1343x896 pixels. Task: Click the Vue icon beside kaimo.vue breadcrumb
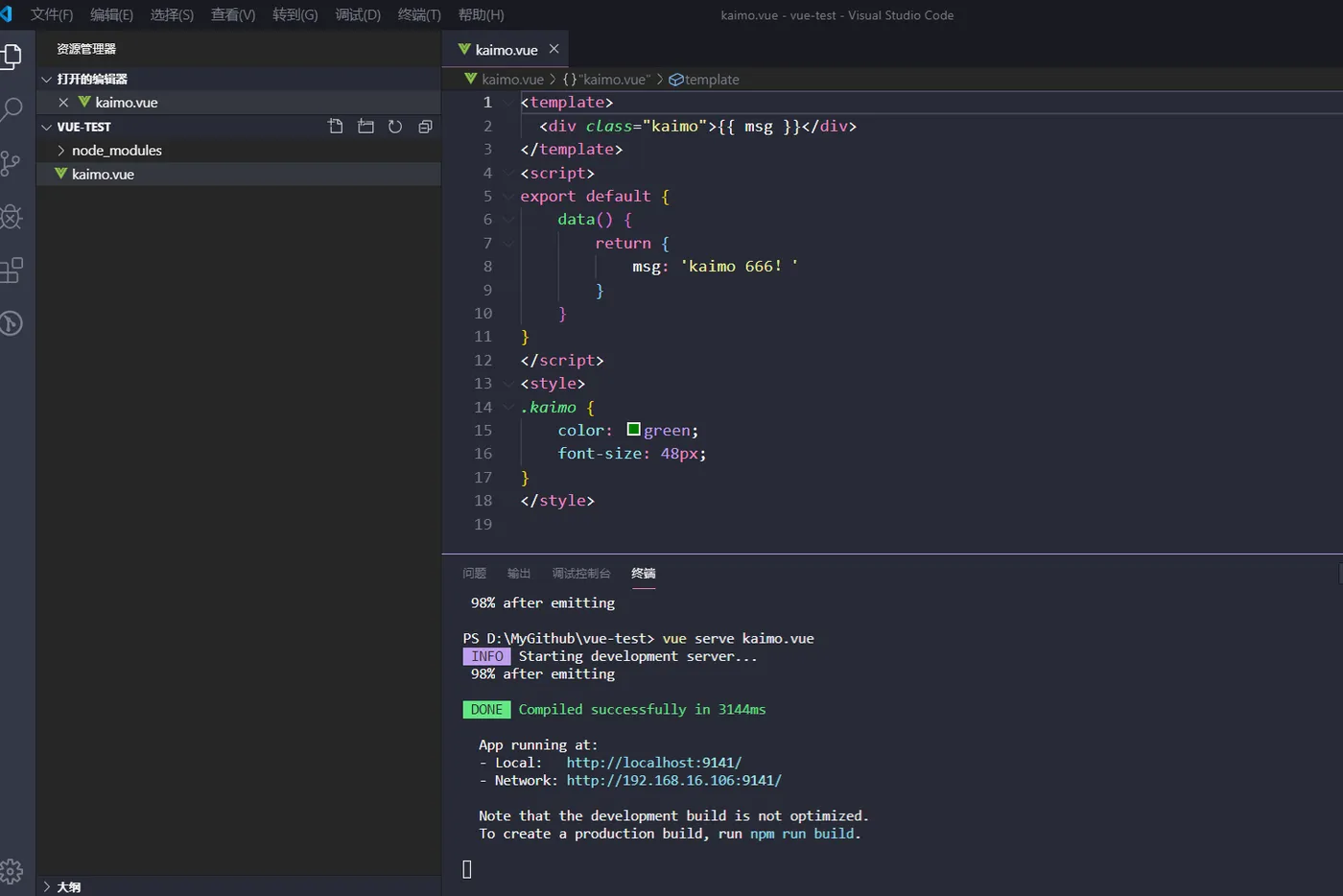[x=471, y=79]
